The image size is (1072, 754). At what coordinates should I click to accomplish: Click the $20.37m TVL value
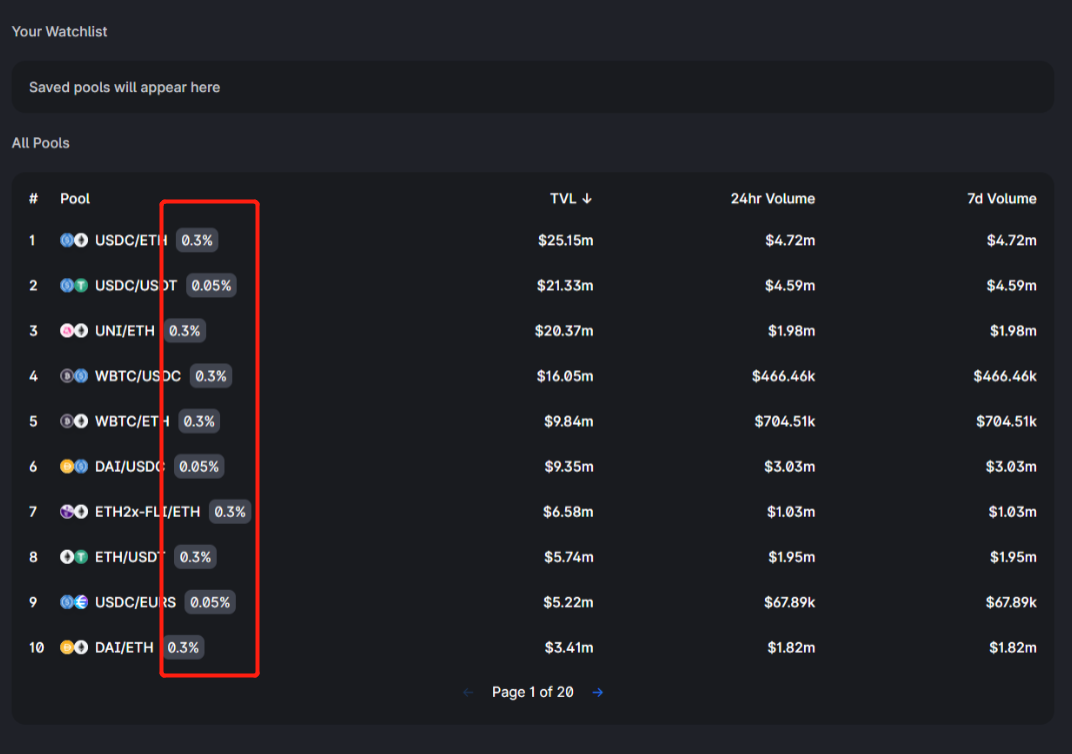coord(564,331)
